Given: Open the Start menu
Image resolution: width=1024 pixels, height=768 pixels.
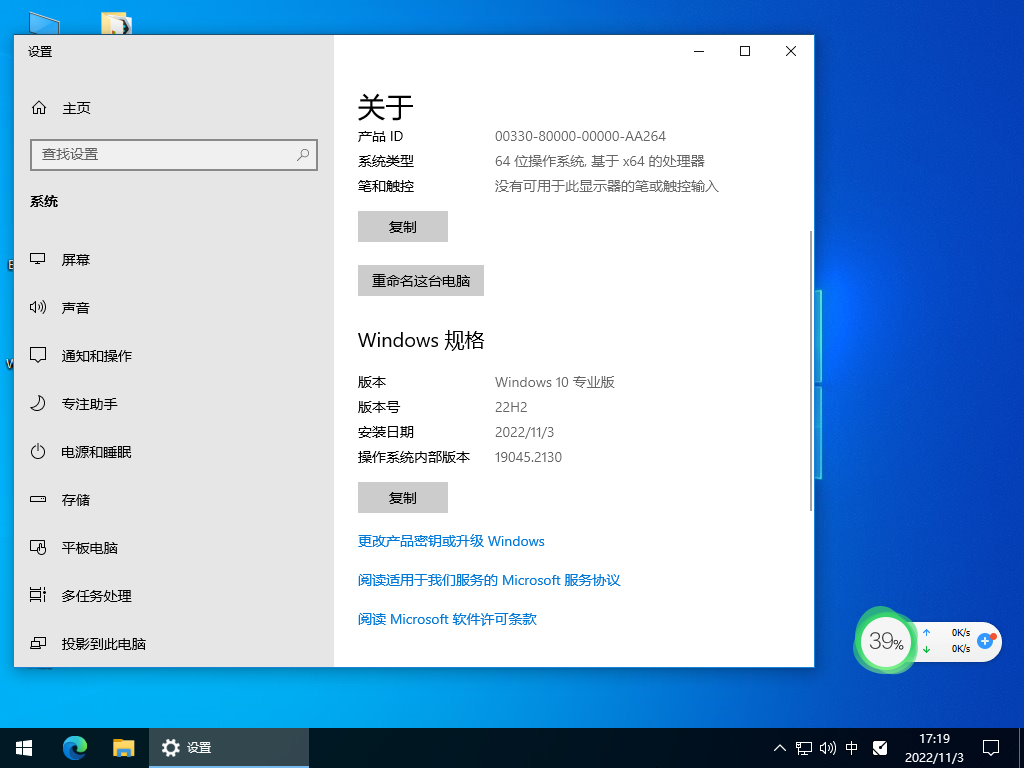Looking at the screenshot, I should coord(23,747).
